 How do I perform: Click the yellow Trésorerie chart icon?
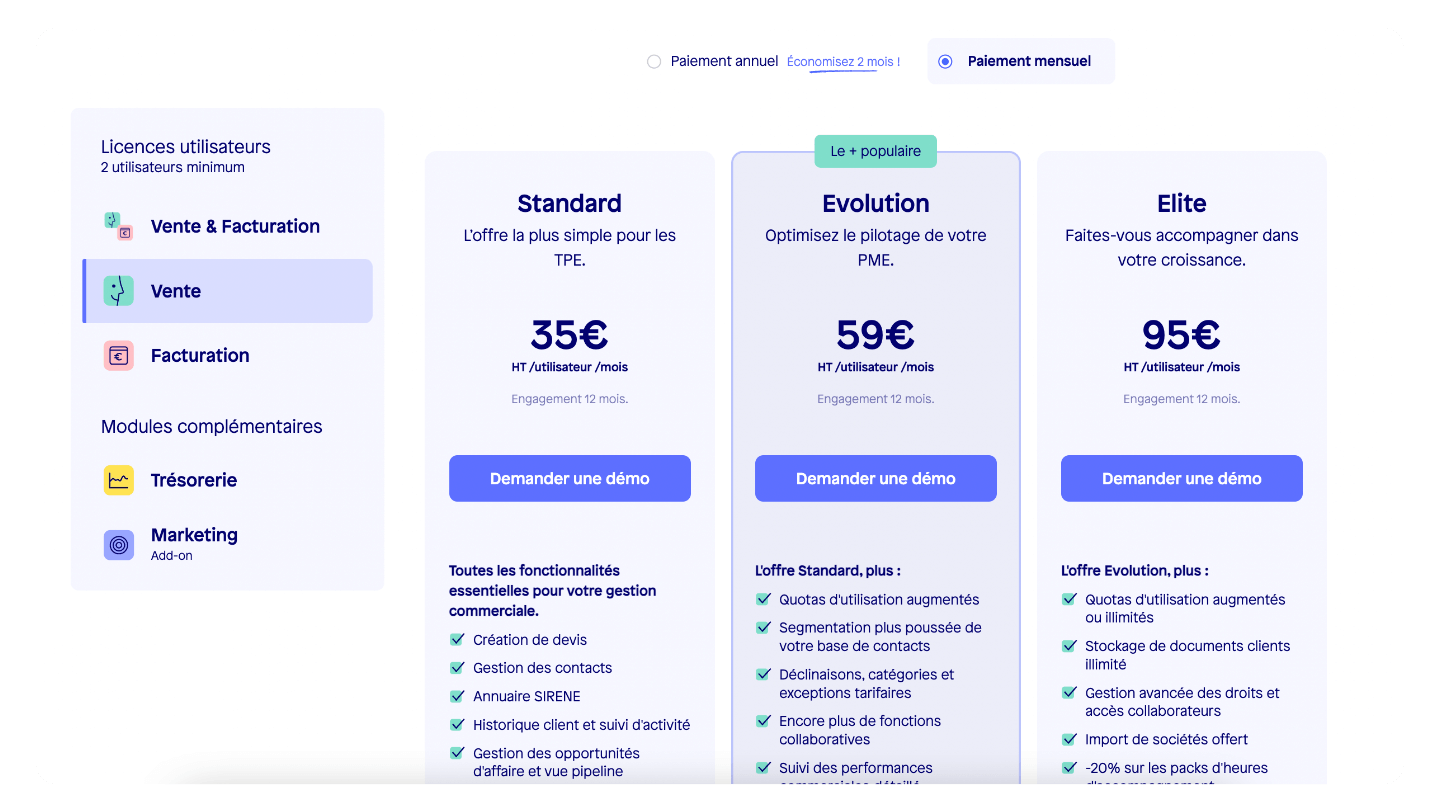point(119,480)
